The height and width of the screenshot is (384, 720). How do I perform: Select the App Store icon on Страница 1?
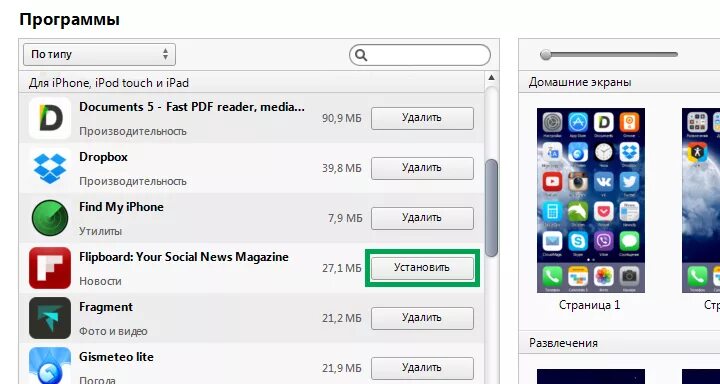coord(578,123)
